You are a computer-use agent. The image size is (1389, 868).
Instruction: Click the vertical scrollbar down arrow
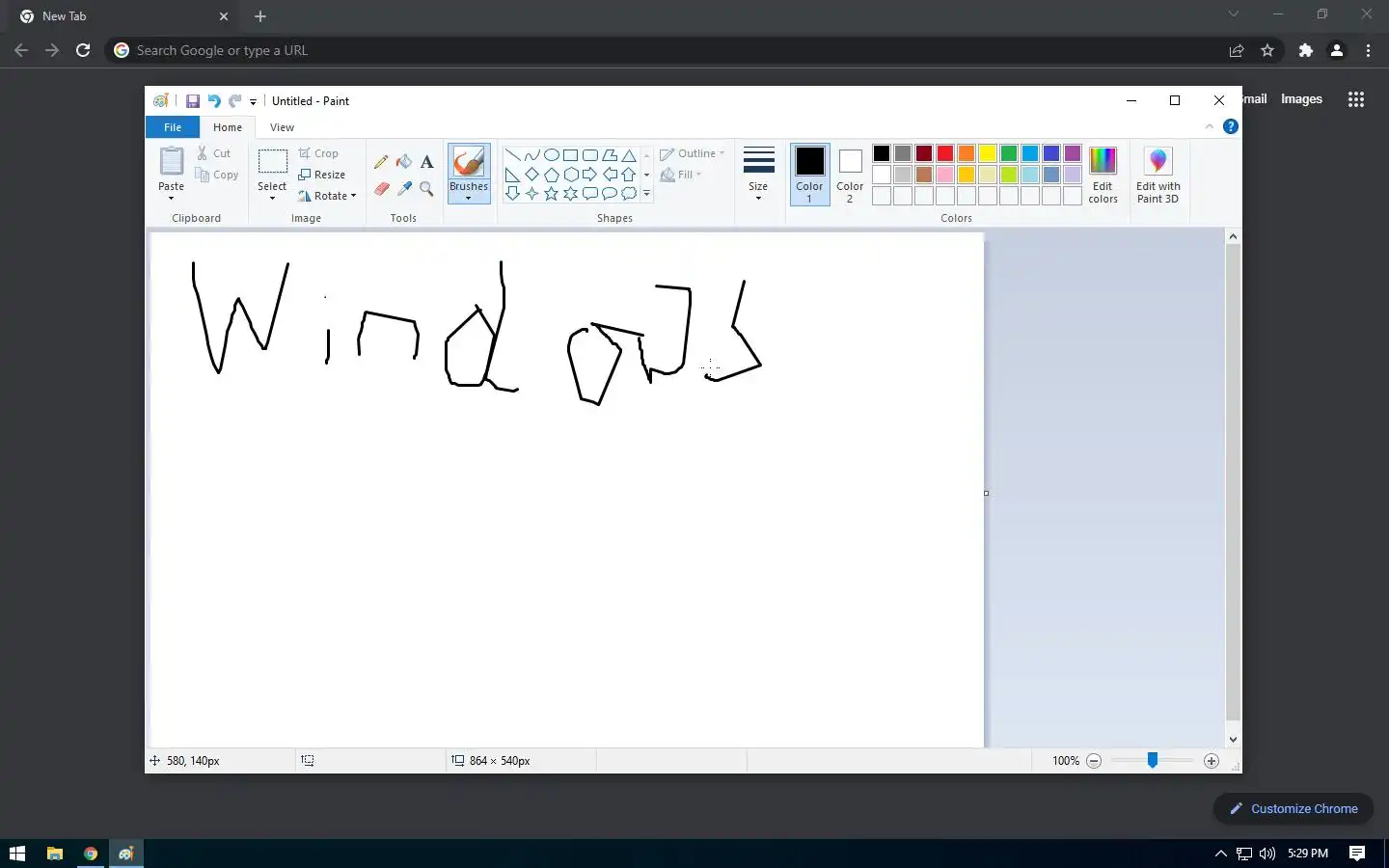pyautogui.click(x=1233, y=740)
